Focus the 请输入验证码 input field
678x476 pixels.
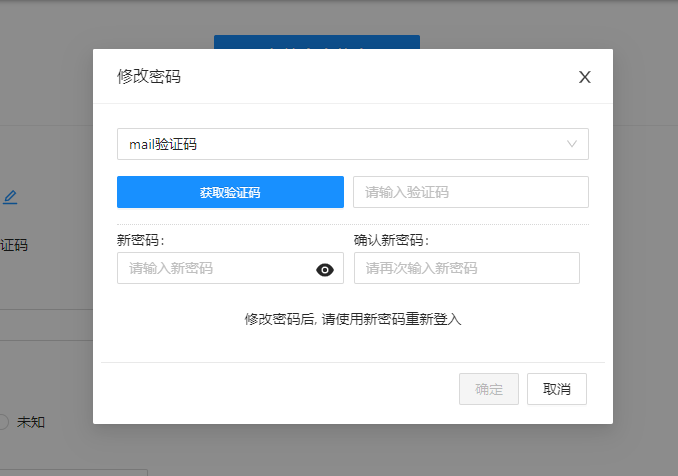pos(470,192)
